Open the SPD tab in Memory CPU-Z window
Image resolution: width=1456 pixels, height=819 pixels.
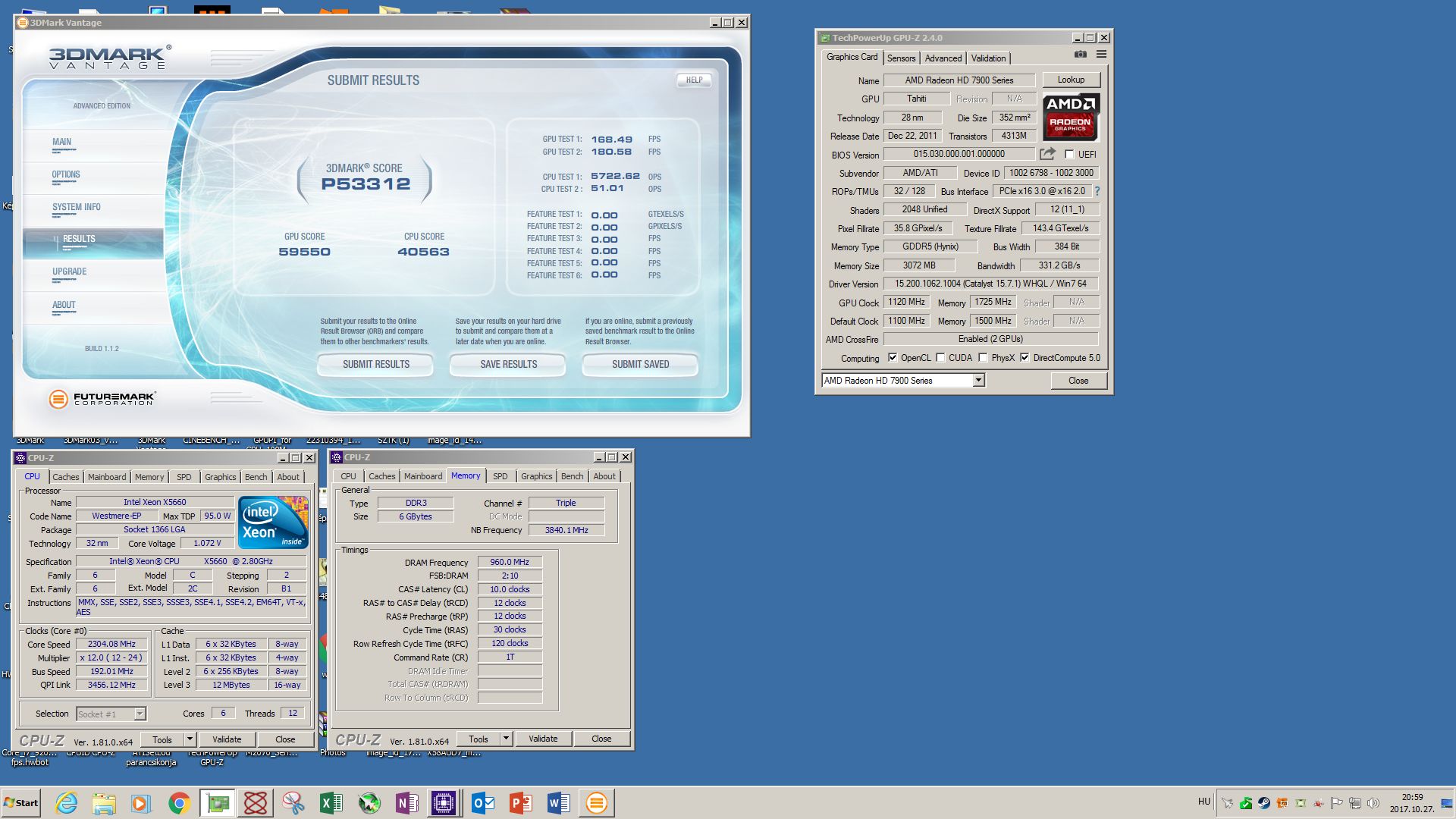500,476
